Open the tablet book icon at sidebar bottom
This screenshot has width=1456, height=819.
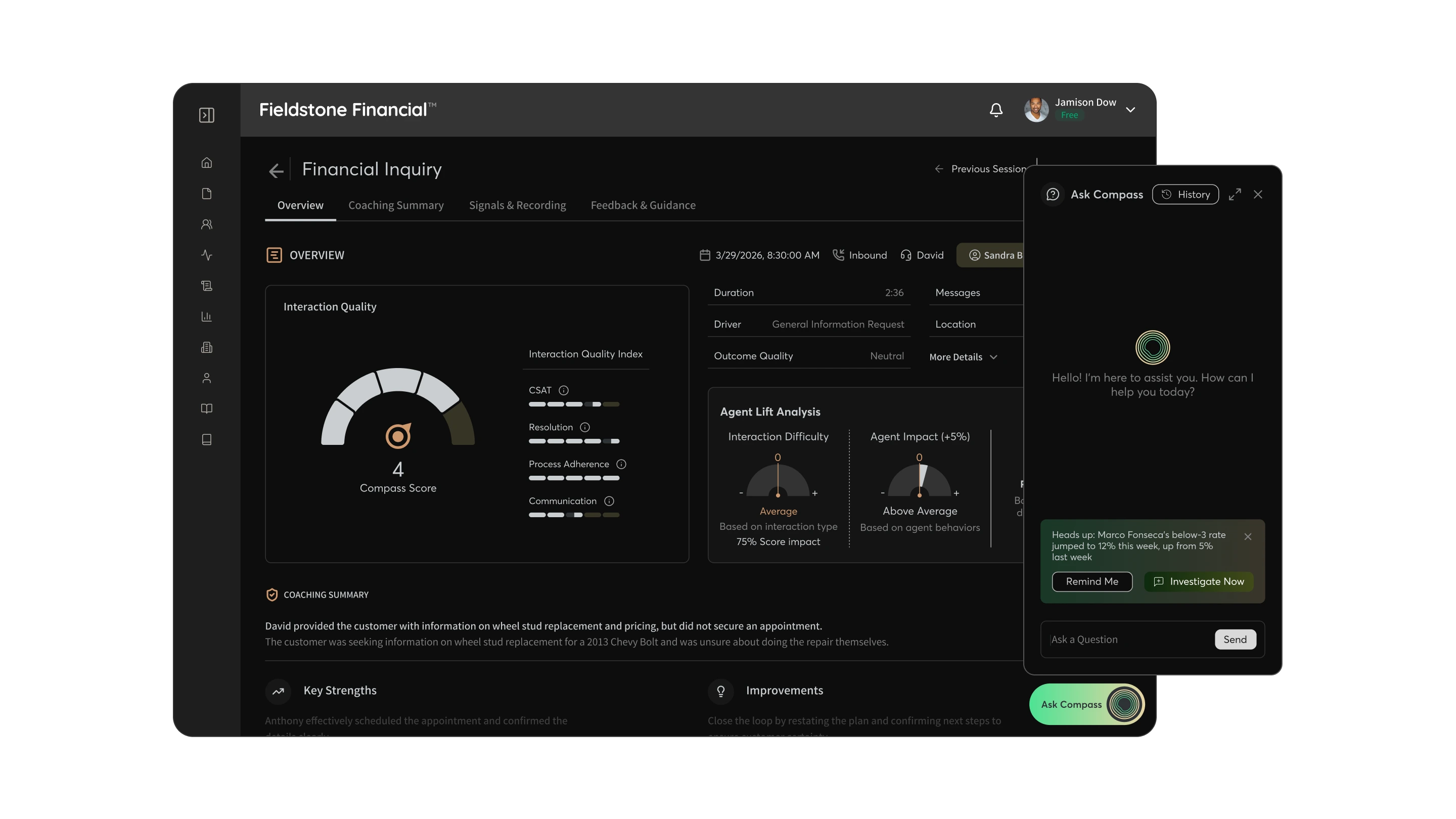click(206, 439)
